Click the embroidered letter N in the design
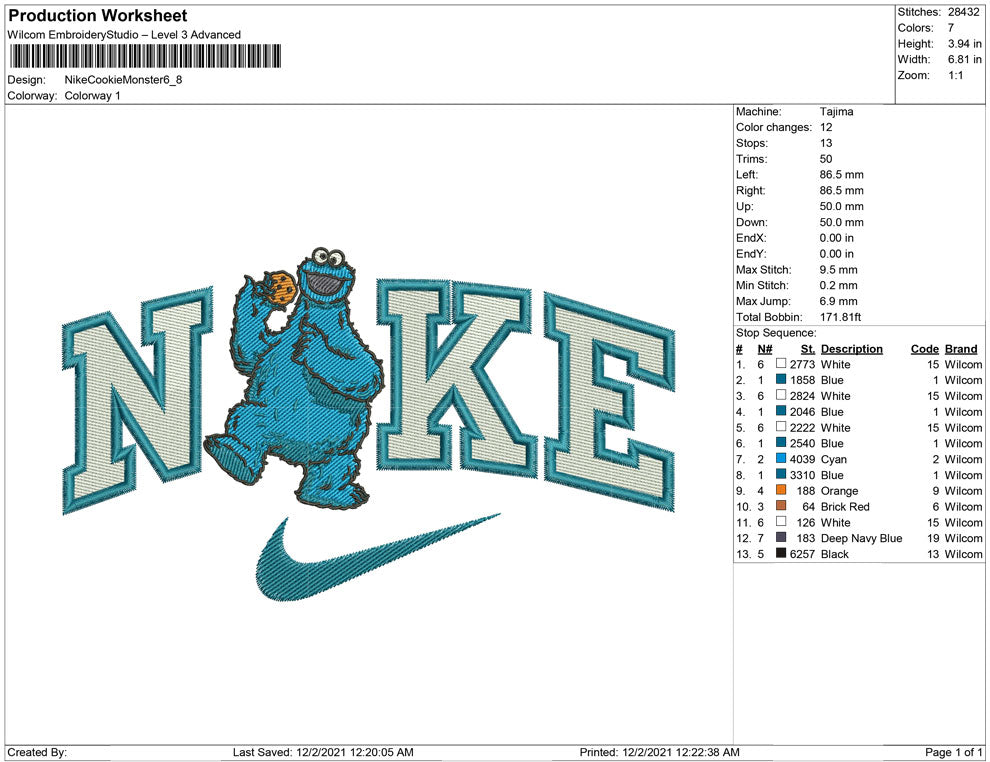The image size is (990, 762). 139,399
